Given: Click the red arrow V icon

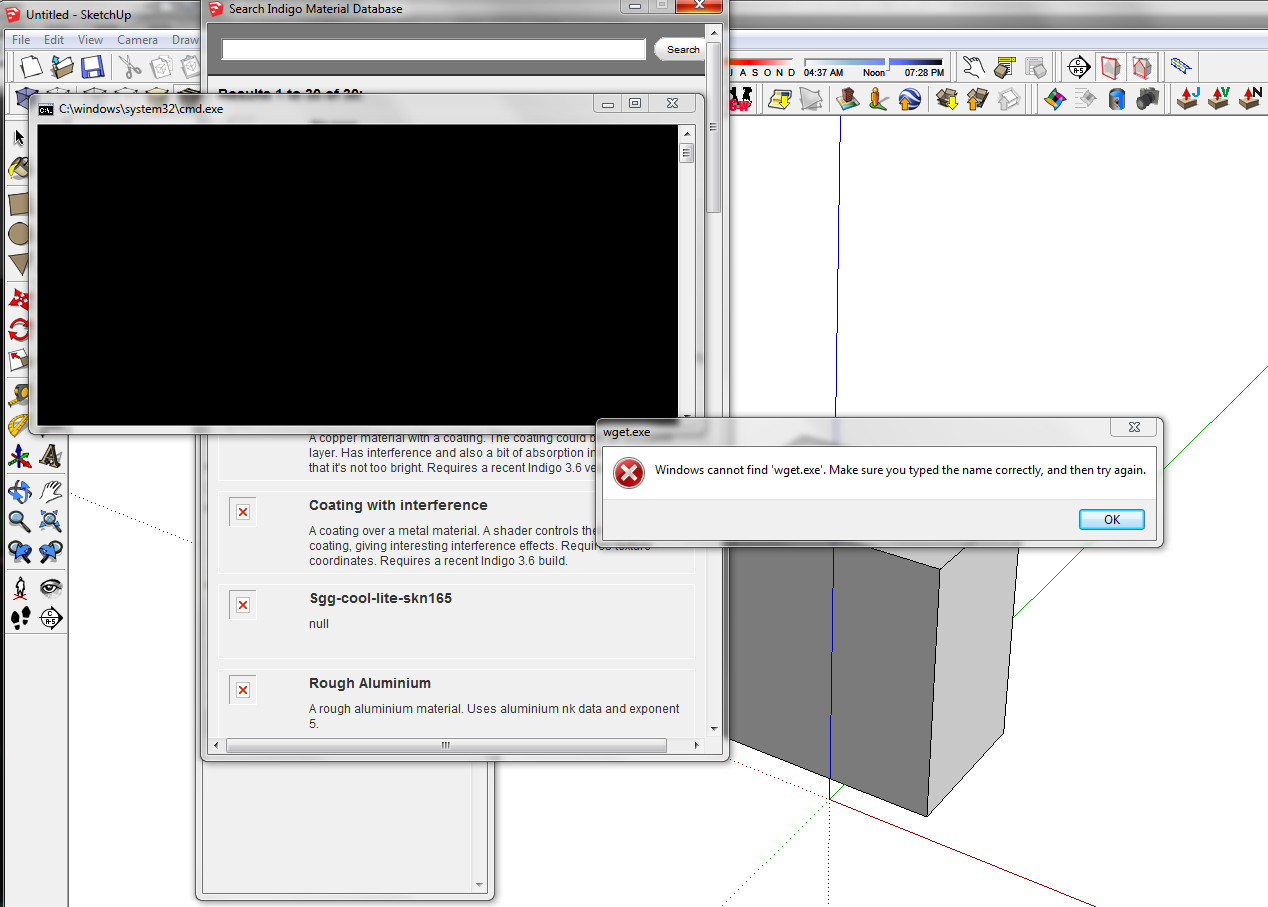Looking at the screenshot, I should click(1219, 98).
